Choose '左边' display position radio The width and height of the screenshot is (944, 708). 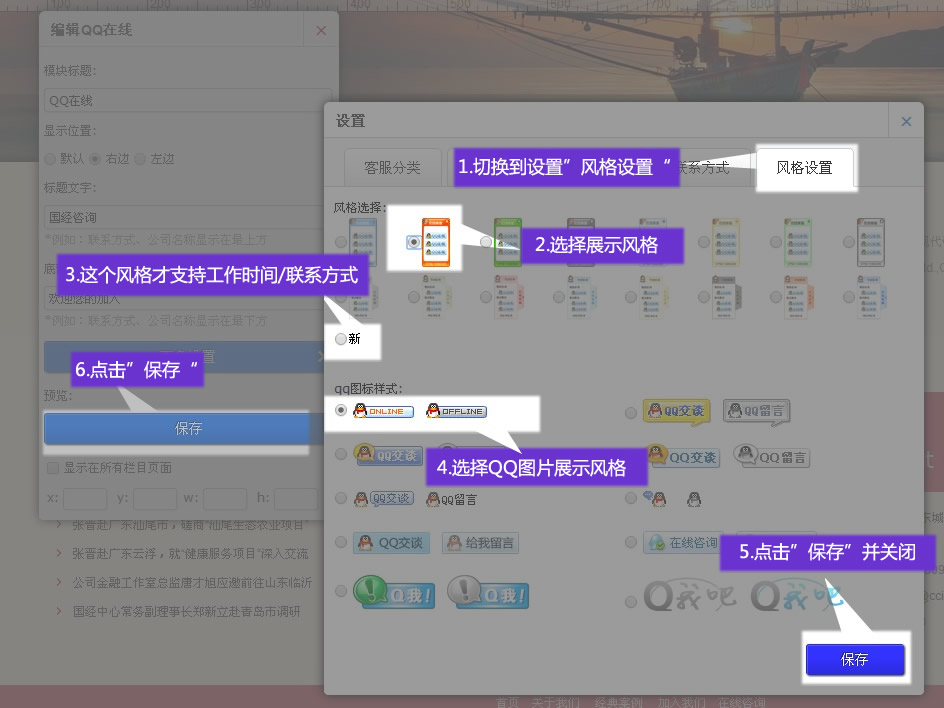coord(140,158)
